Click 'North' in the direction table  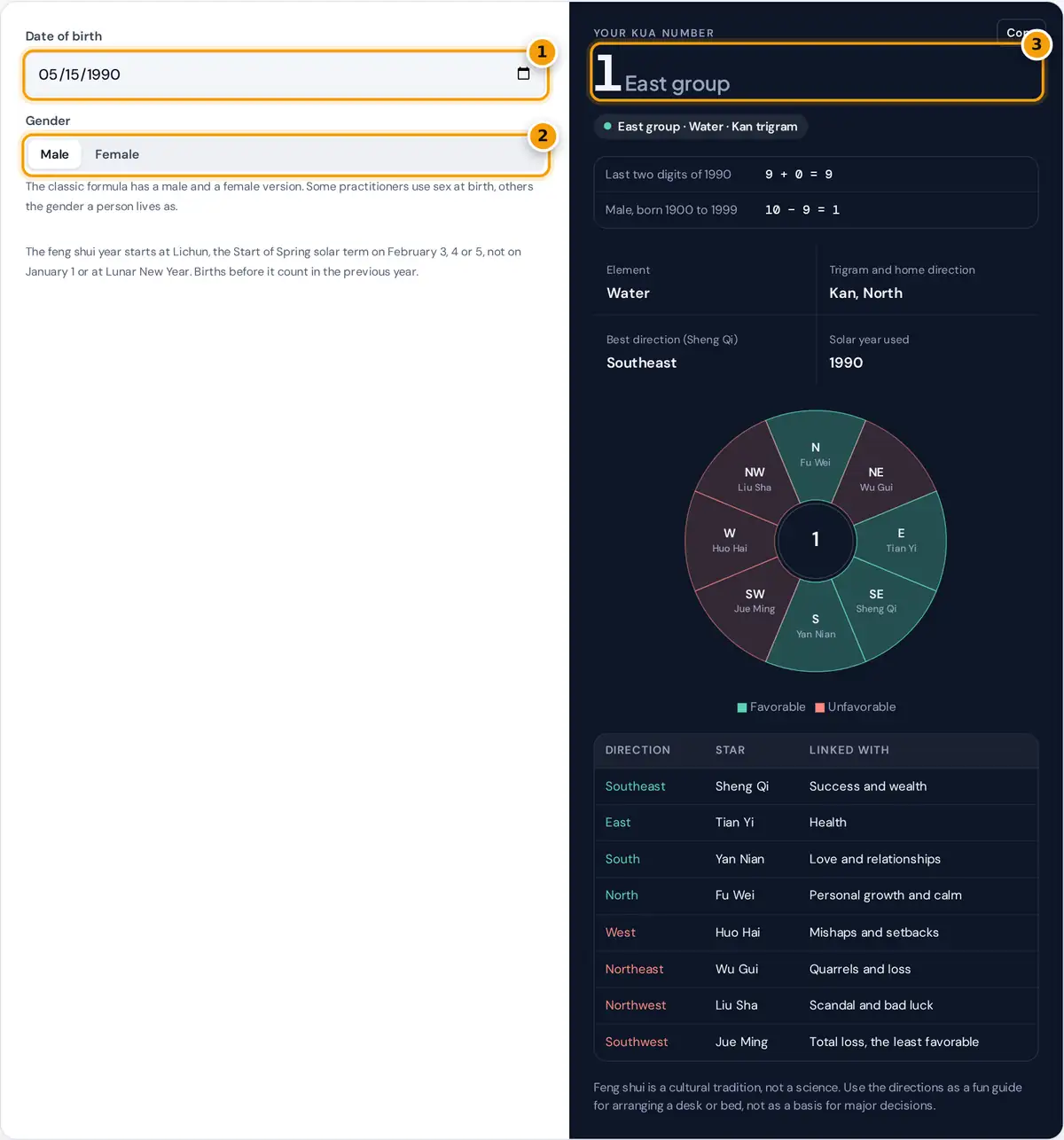(622, 895)
